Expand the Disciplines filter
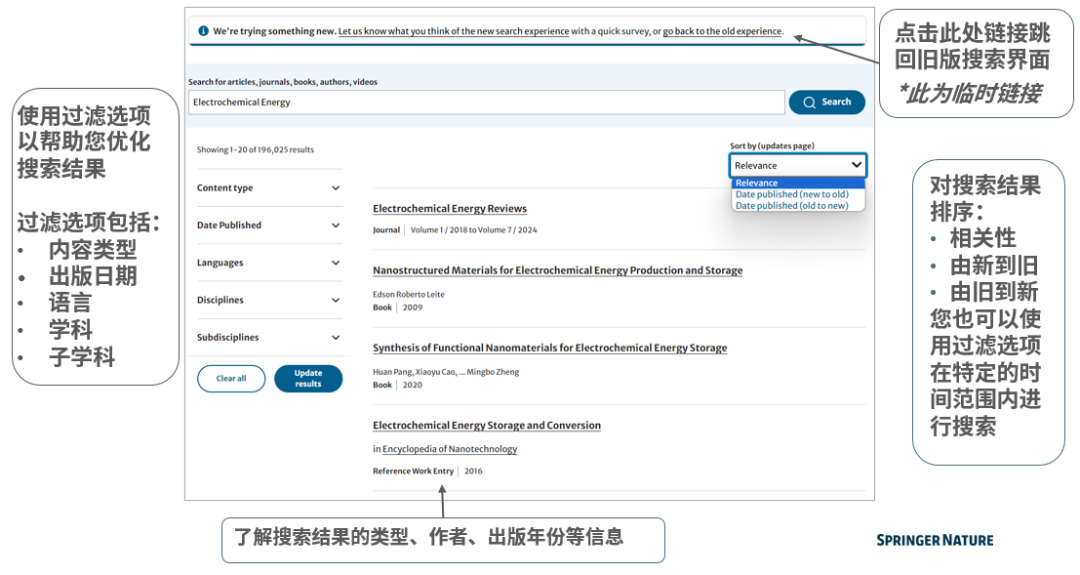 tap(269, 300)
